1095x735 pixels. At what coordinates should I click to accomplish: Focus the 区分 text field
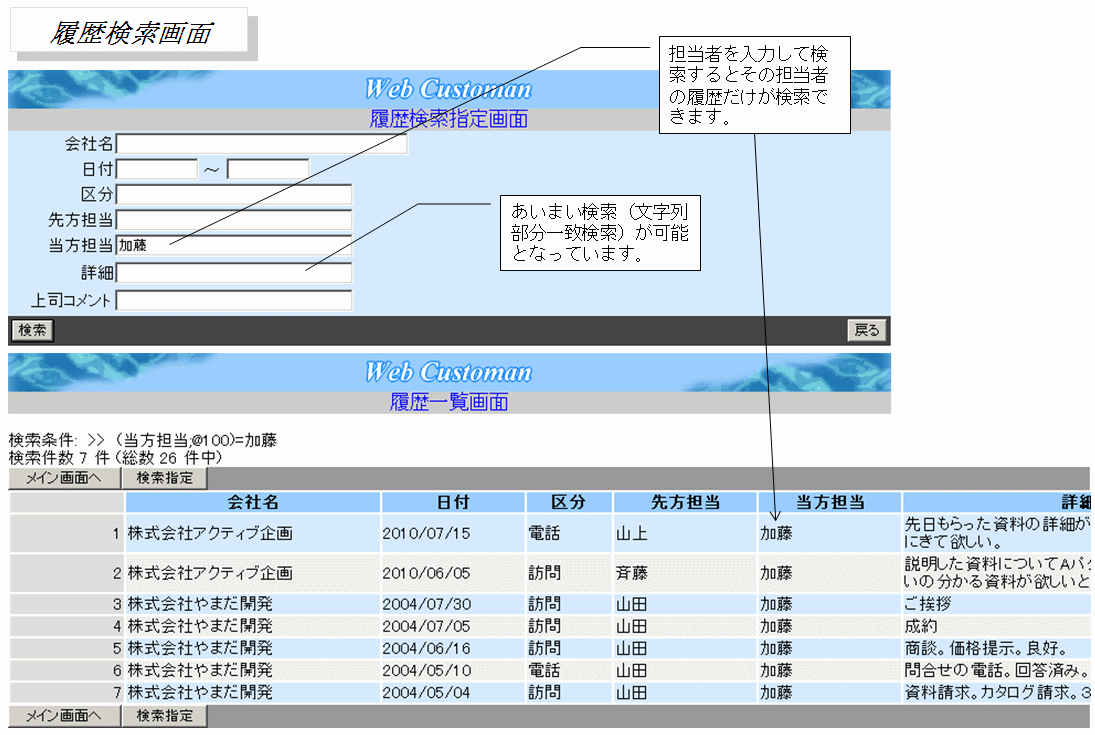(234, 195)
